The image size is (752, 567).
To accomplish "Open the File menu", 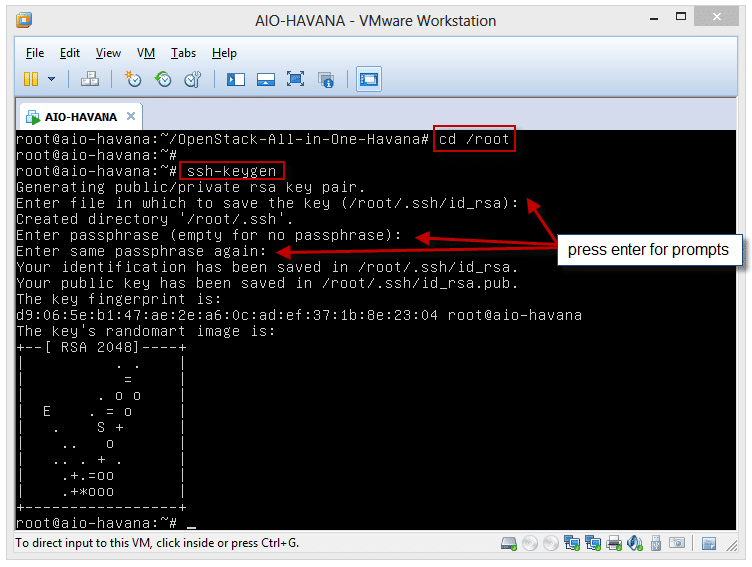I will click(x=35, y=53).
